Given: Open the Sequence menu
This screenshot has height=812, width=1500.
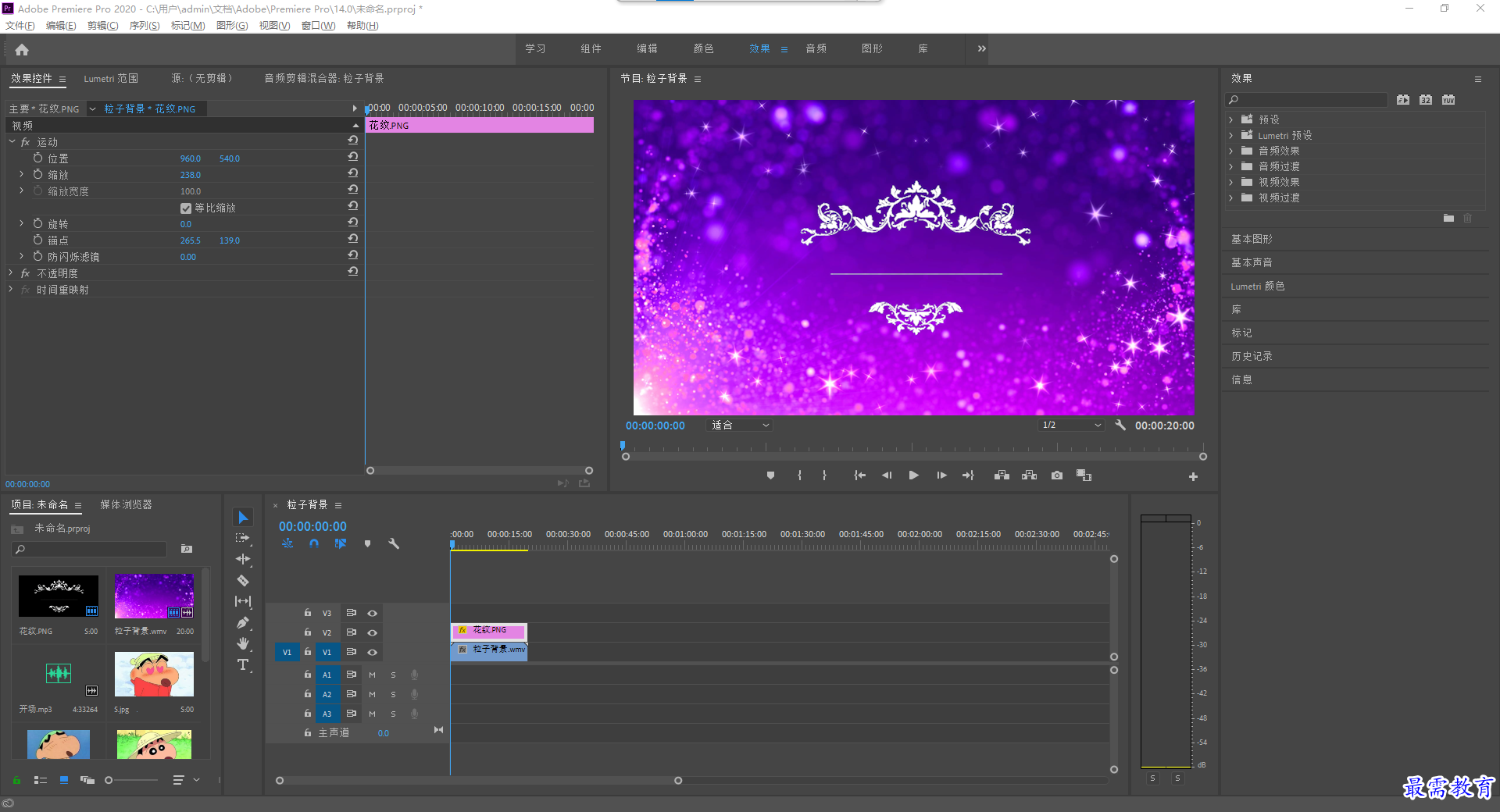Looking at the screenshot, I should click(145, 26).
